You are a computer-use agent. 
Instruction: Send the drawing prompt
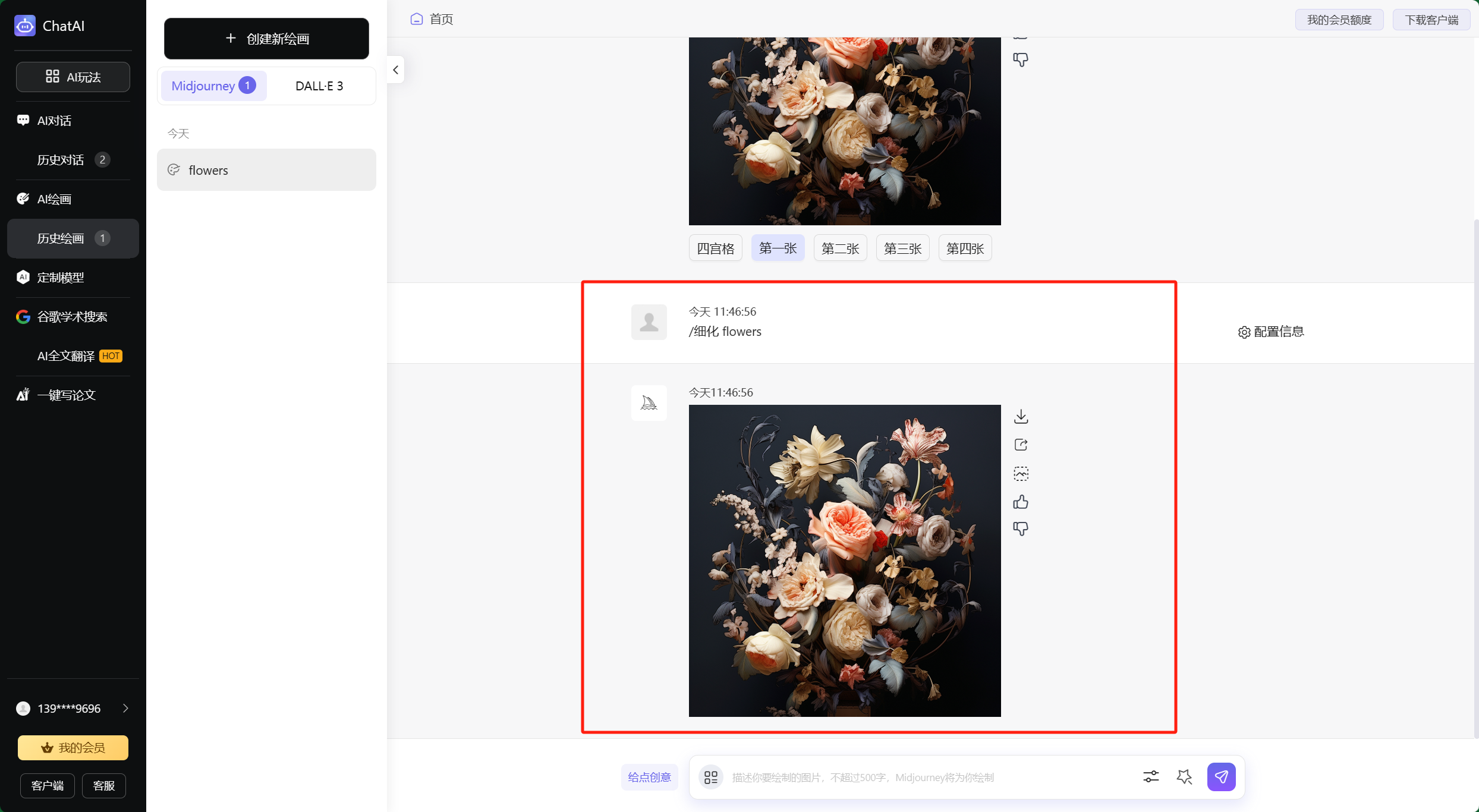coord(1221,777)
